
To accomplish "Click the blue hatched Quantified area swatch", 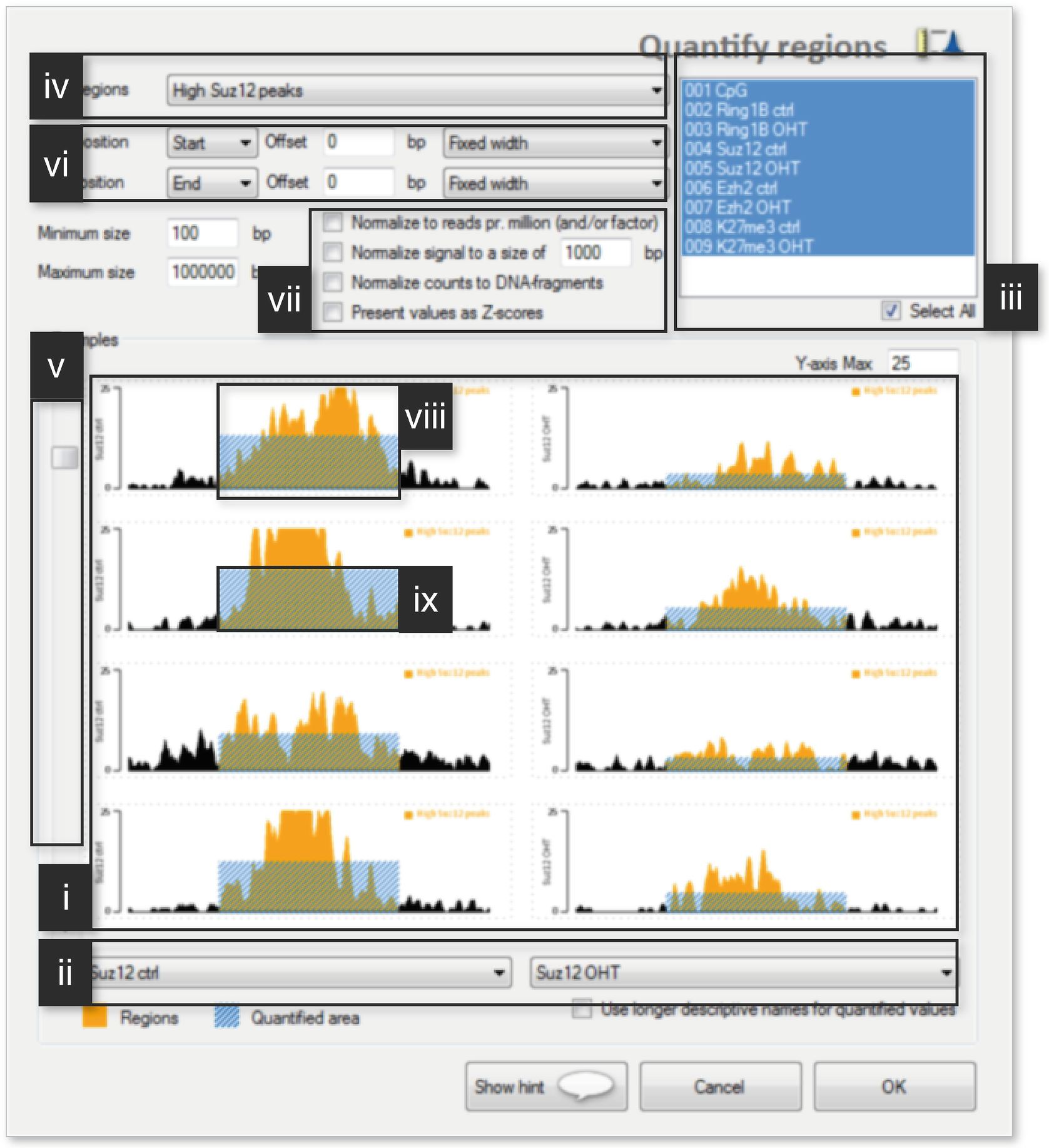I will 226,1018.
